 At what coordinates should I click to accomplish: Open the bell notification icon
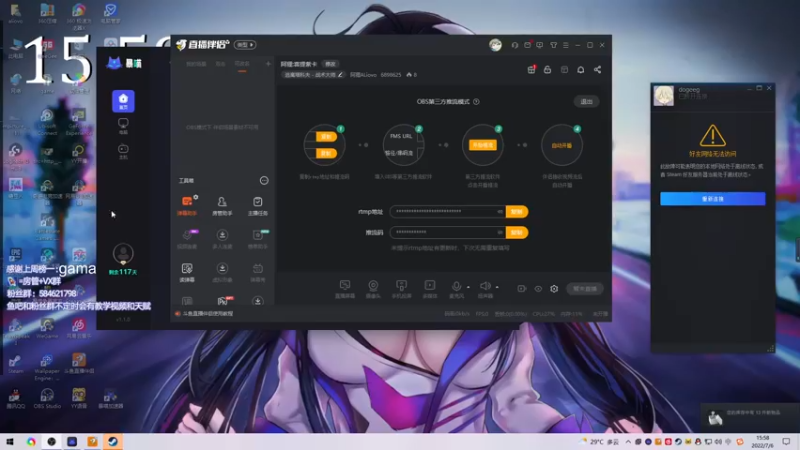click(x=581, y=69)
